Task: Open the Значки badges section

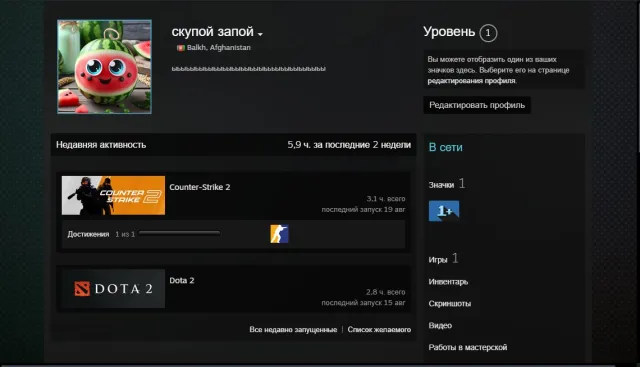Action: (x=441, y=185)
